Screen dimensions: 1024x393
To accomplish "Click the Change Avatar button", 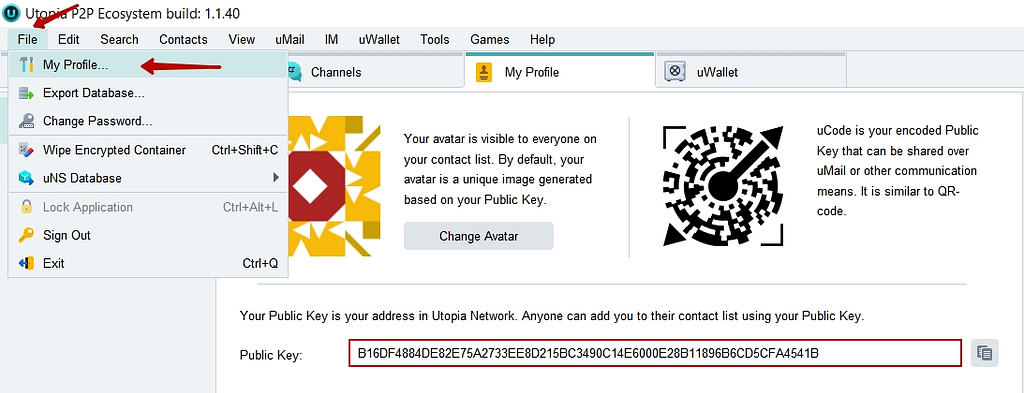I will [x=479, y=236].
